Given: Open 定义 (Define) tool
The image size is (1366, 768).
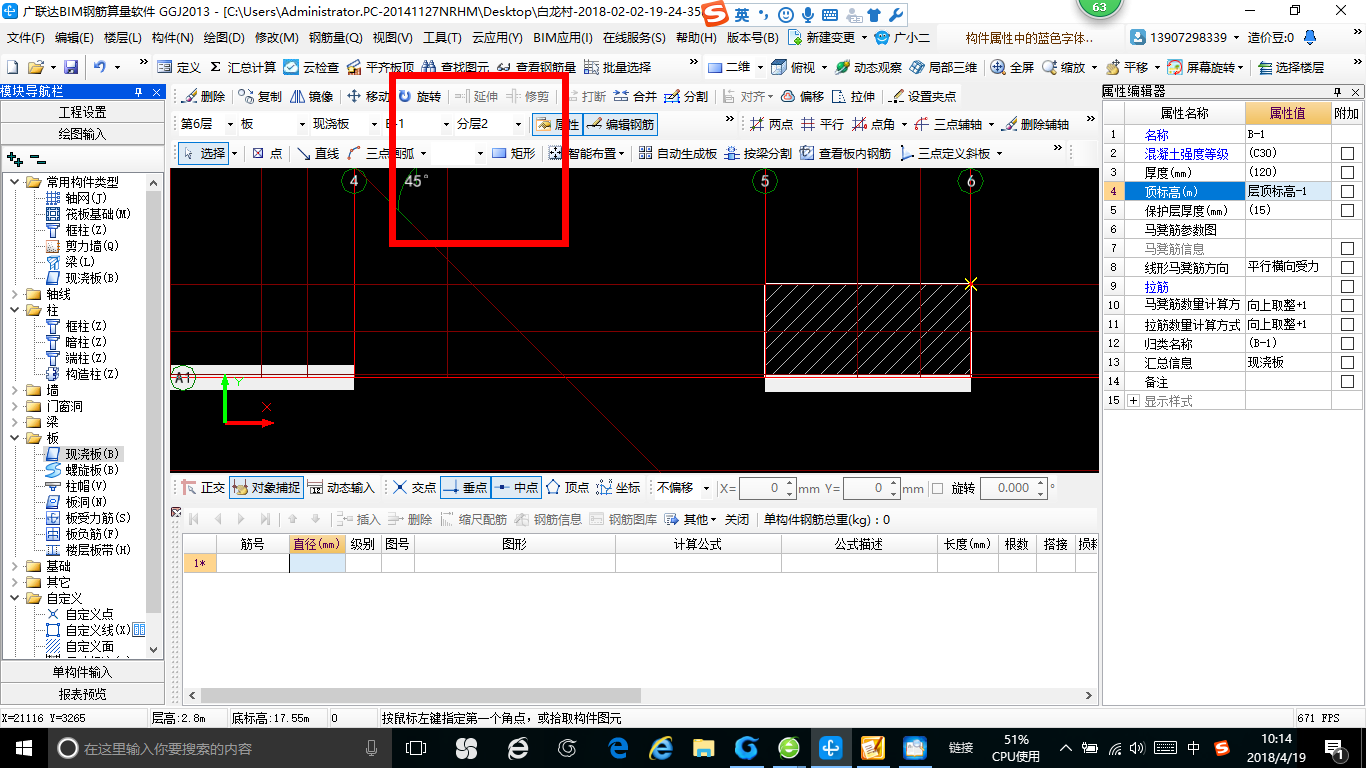Looking at the screenshot, I should [x=179, y=67].
